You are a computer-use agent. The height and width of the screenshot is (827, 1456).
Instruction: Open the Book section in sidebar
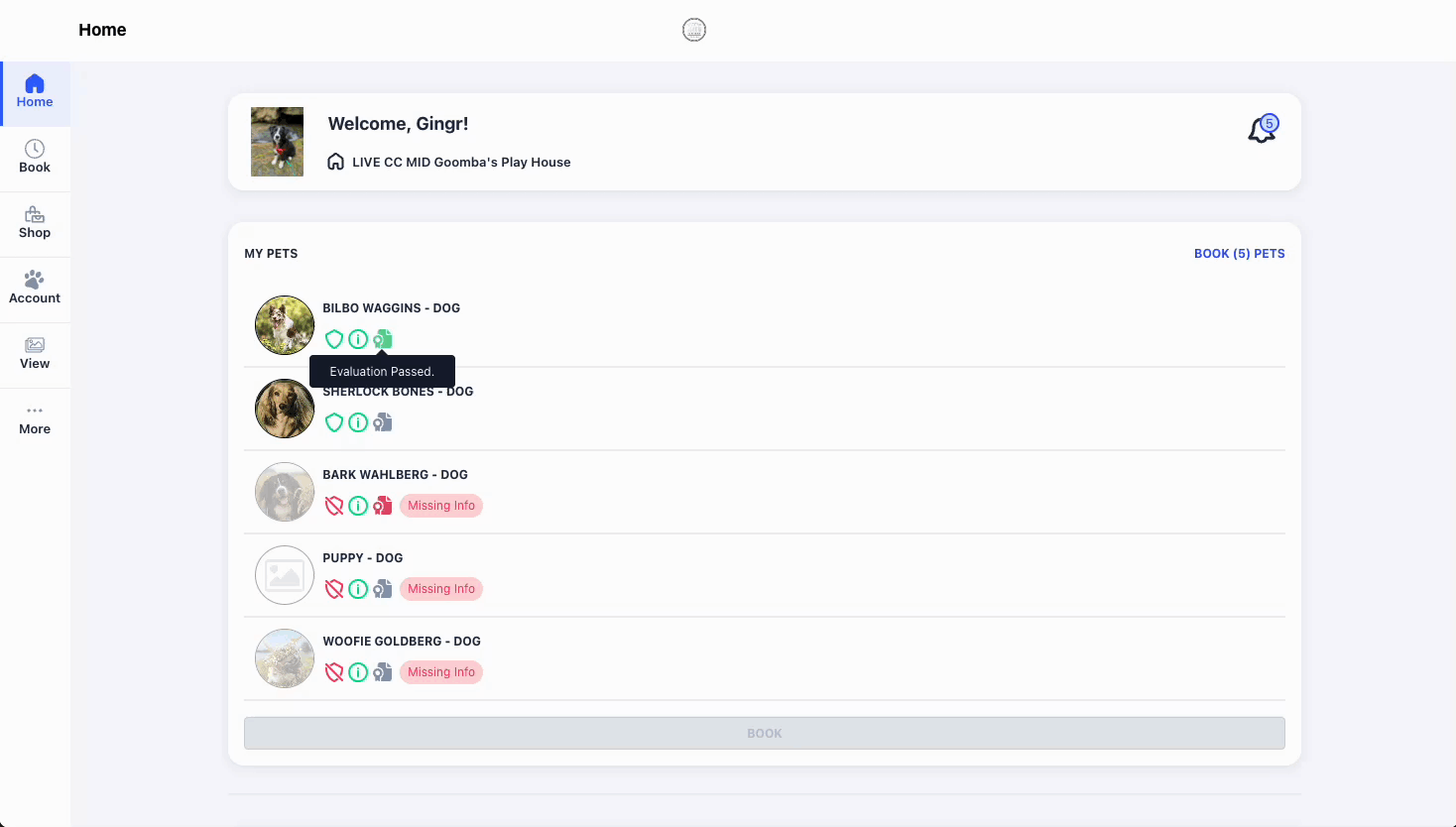pyautogui.click(x=35, y=159)
